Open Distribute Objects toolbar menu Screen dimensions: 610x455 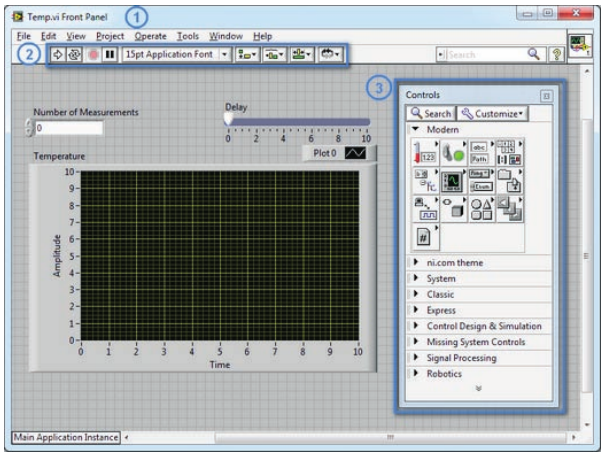tap(274, 54)
